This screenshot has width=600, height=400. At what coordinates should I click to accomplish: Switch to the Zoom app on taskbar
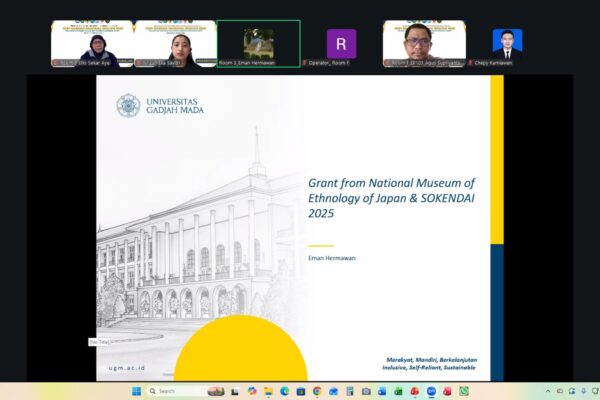tap(431, 391)
